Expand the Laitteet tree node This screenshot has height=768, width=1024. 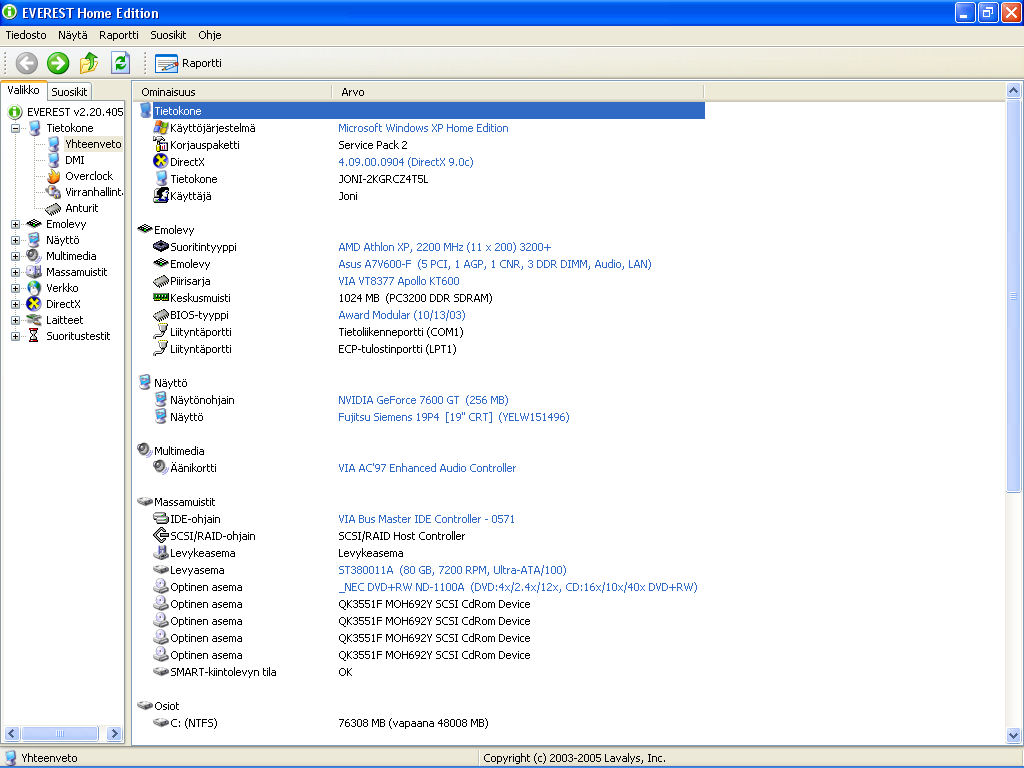pos(15,320)
